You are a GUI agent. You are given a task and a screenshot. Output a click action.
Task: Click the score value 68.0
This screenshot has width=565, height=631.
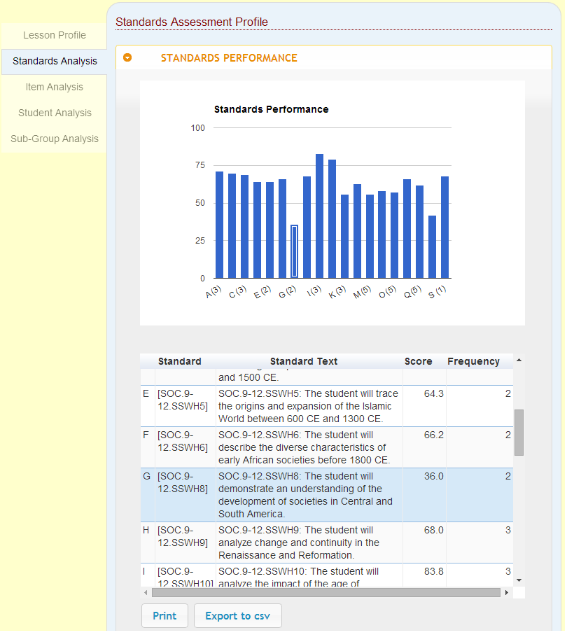click(433, 530)
